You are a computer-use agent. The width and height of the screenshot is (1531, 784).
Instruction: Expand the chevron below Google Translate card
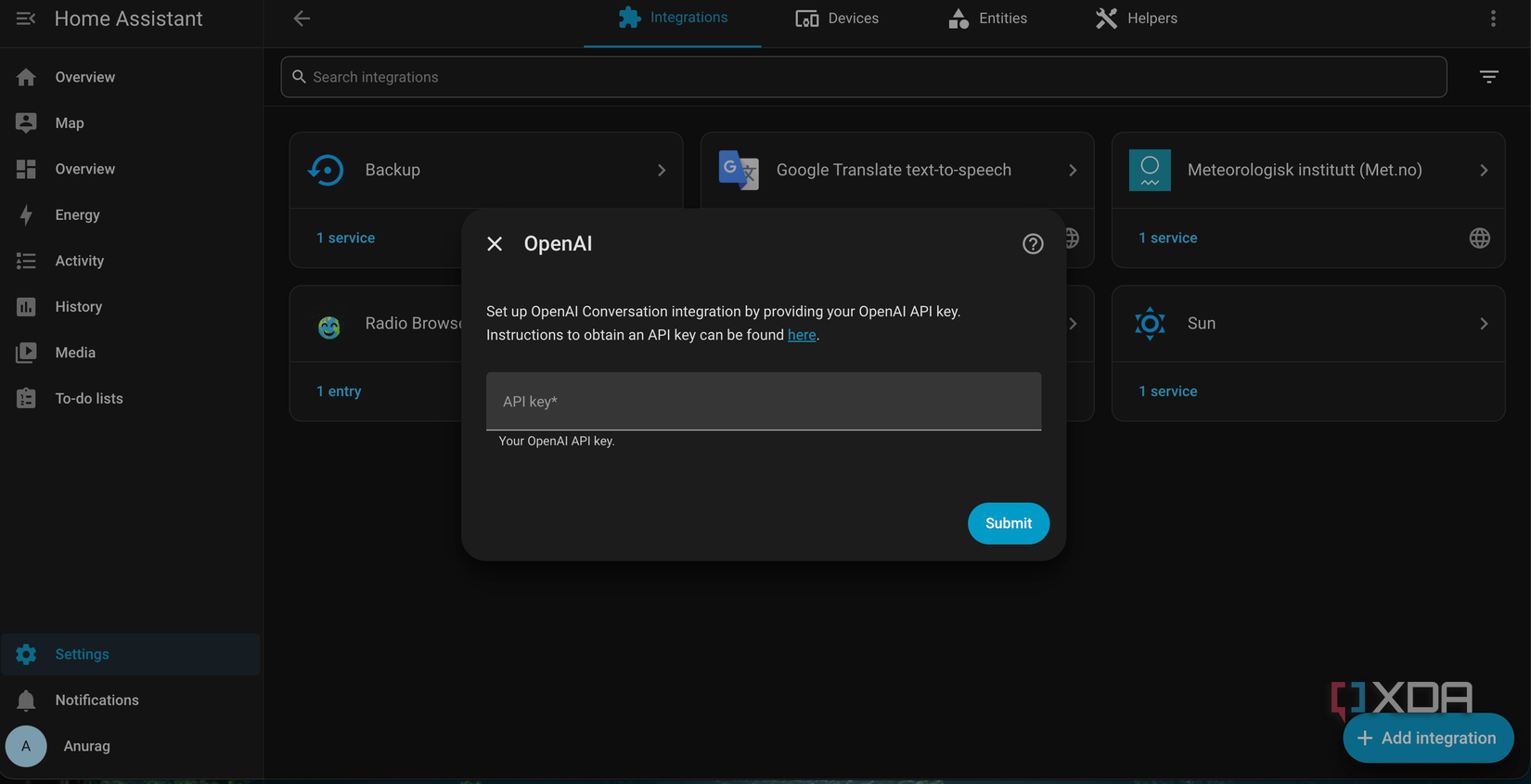[1073, 324]
